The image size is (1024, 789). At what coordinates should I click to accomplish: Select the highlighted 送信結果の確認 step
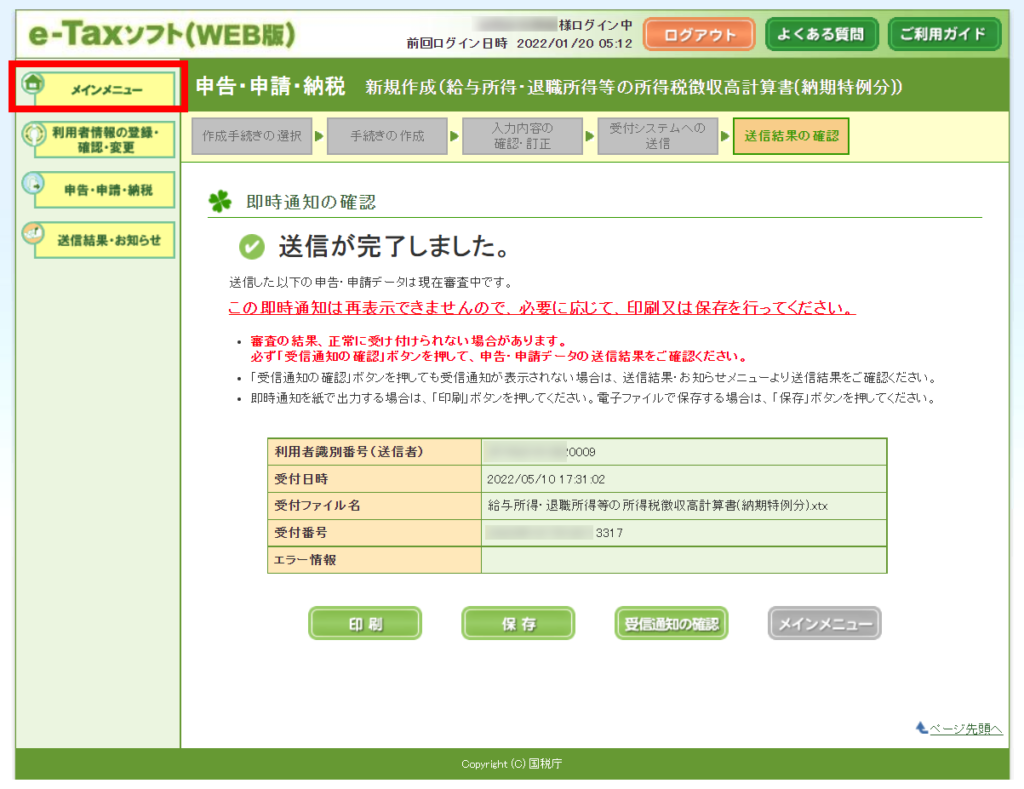point(790,136)
